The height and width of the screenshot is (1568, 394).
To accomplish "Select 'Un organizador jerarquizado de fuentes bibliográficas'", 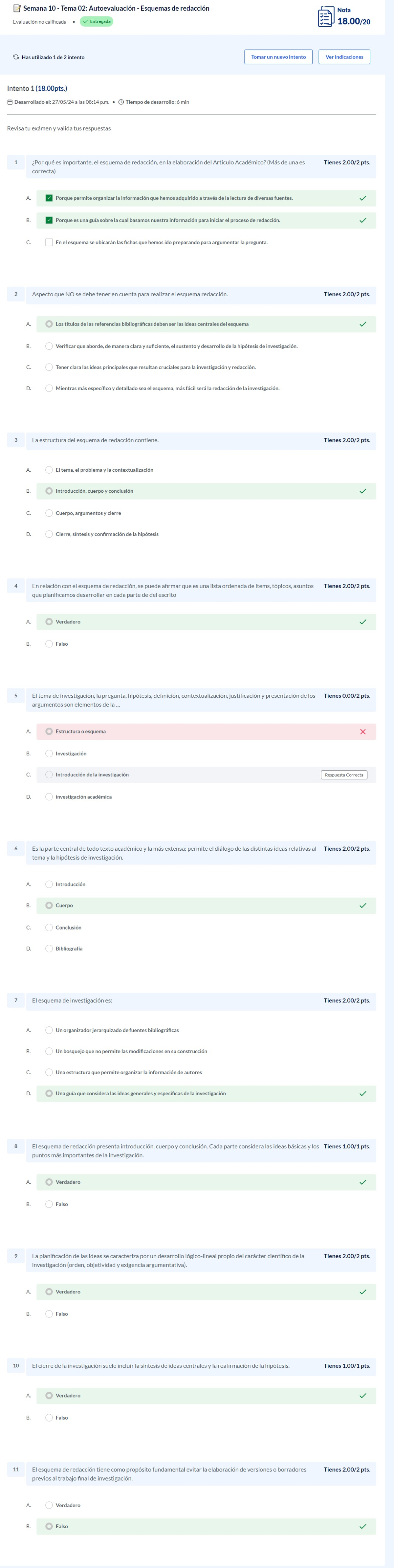I will point(49,1031).
